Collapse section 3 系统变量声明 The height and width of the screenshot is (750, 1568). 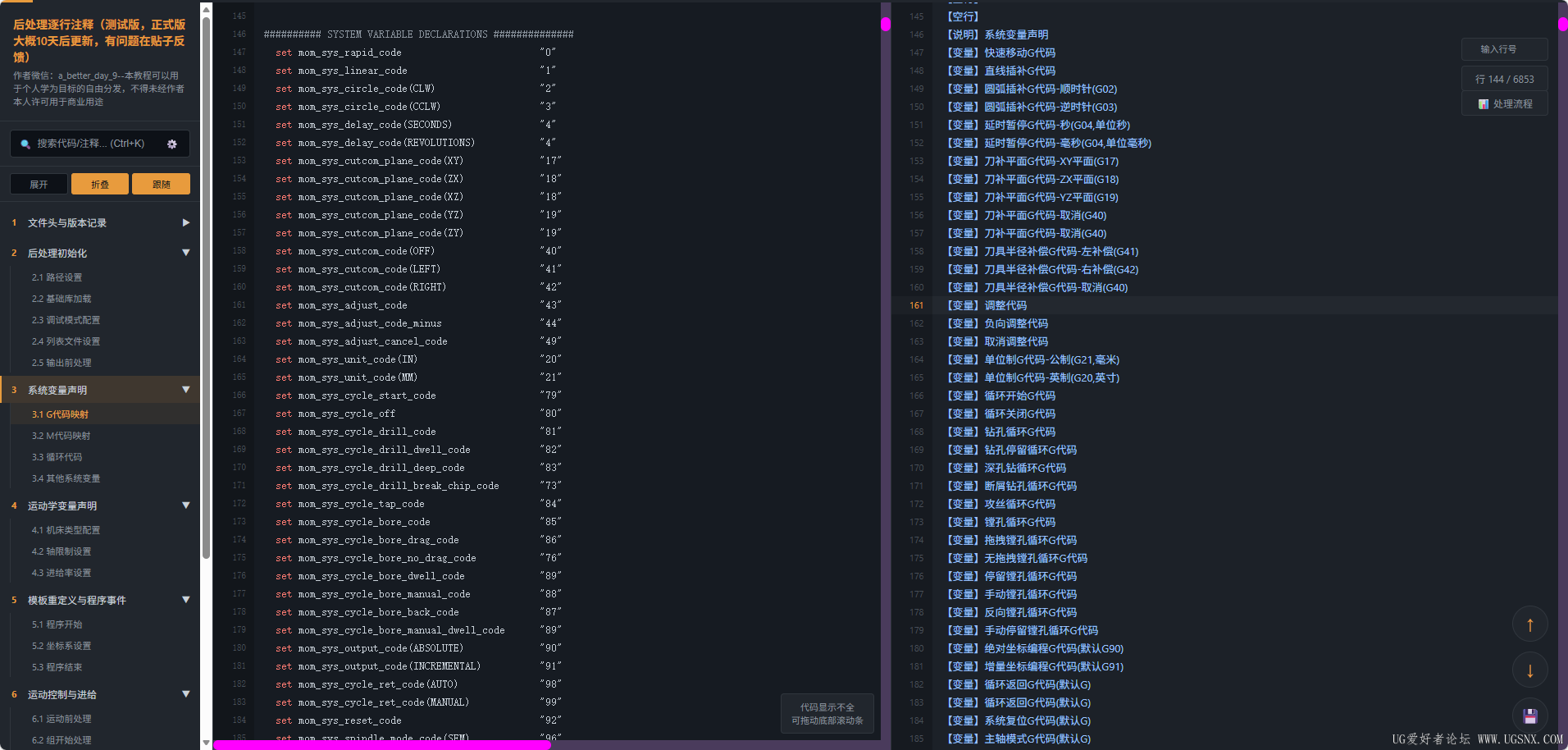tap(186, 390)
